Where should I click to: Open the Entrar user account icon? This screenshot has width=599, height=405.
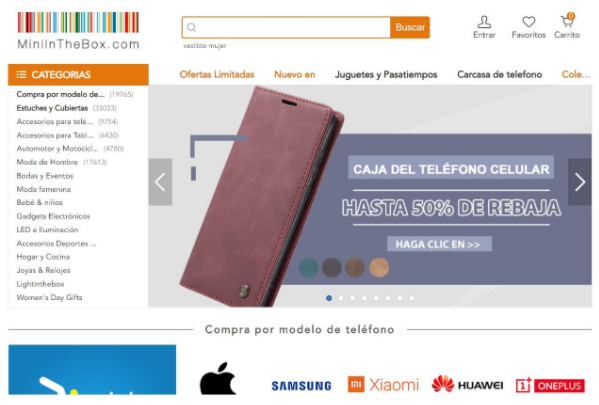pyautogui.click(x=484, y=22)
